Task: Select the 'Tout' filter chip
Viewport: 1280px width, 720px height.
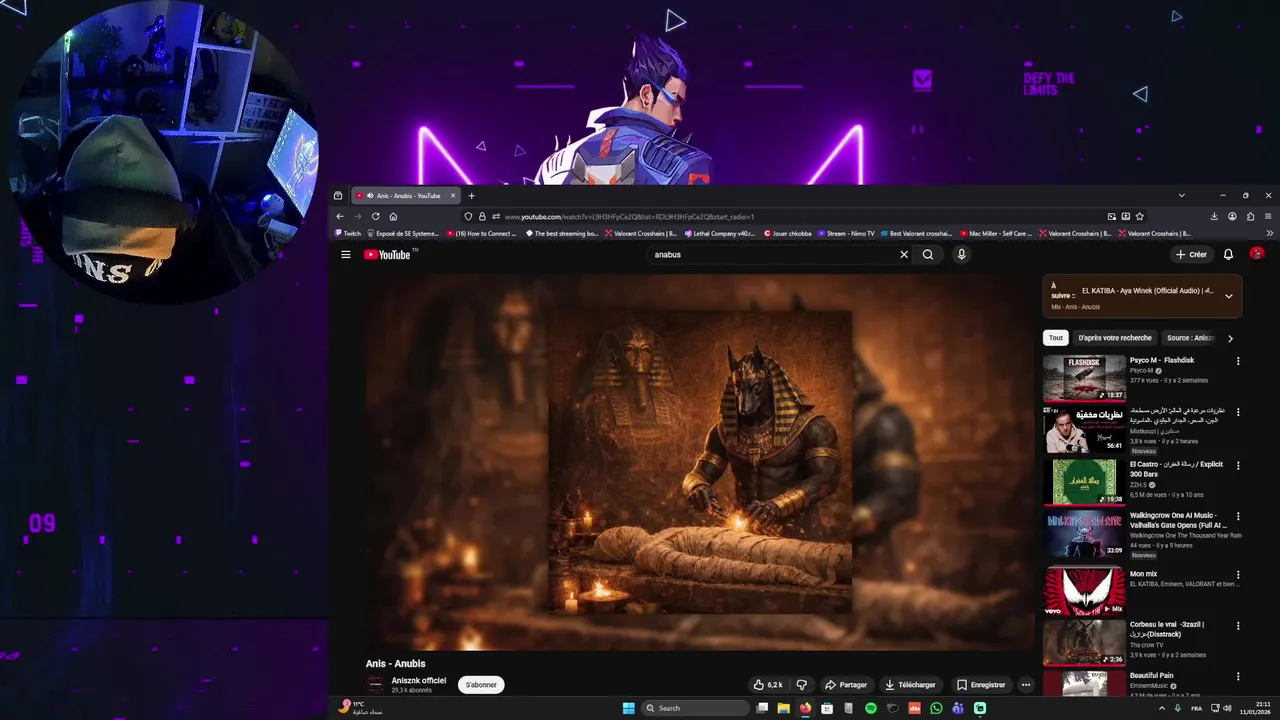Action: coord(1056,338)
